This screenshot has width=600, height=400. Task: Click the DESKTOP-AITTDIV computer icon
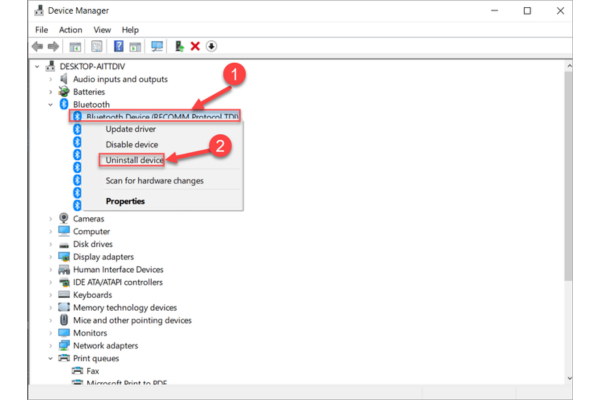(51, 66)
